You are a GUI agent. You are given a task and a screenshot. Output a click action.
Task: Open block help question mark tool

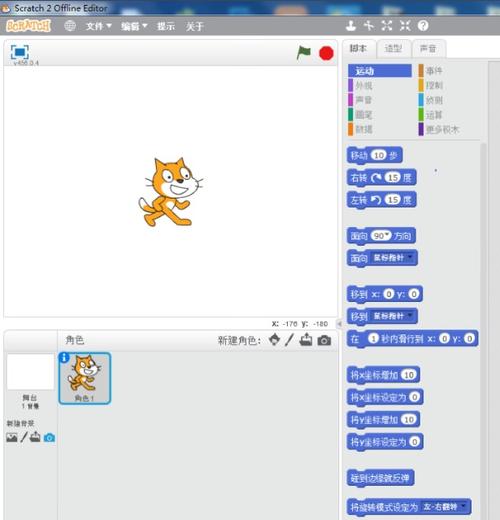(423, 26)
